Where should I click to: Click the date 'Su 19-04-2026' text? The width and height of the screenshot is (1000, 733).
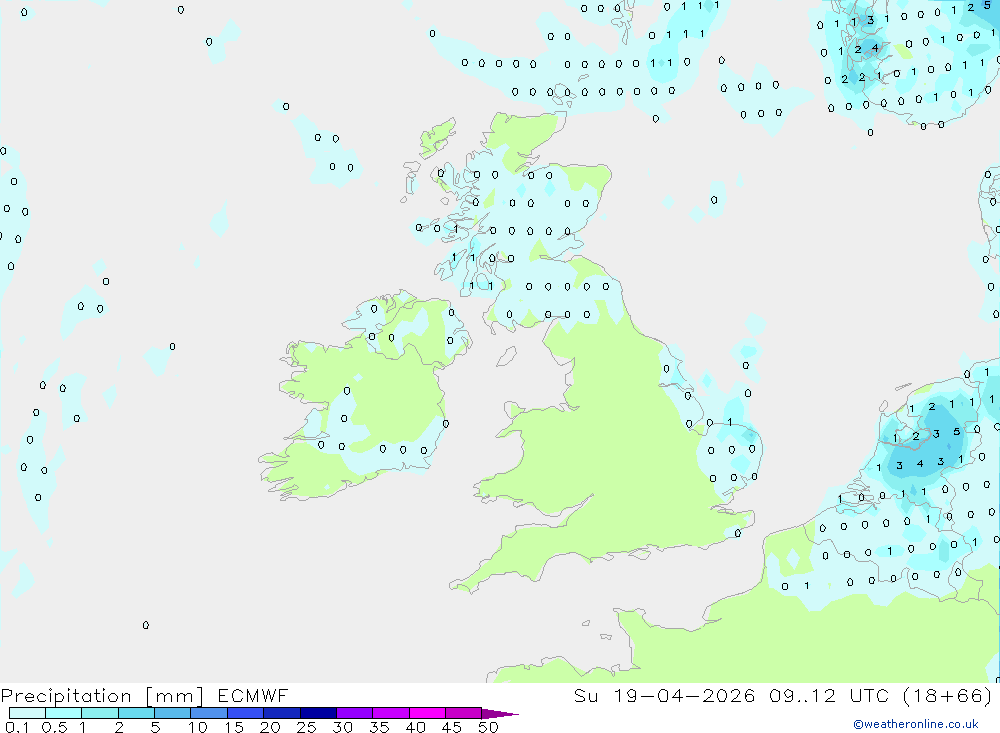[x=664, y=695]
